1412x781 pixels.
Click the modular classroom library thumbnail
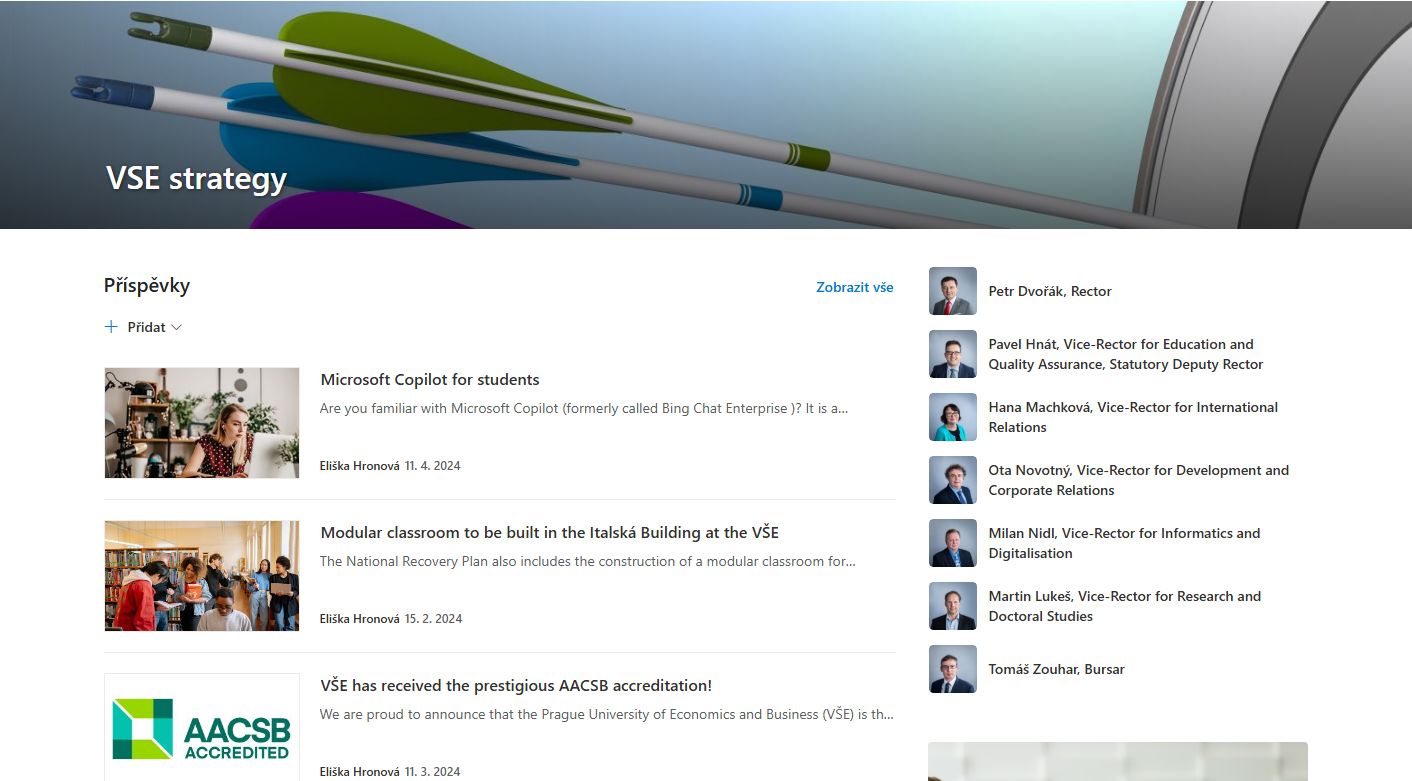(x=202, y=575)
